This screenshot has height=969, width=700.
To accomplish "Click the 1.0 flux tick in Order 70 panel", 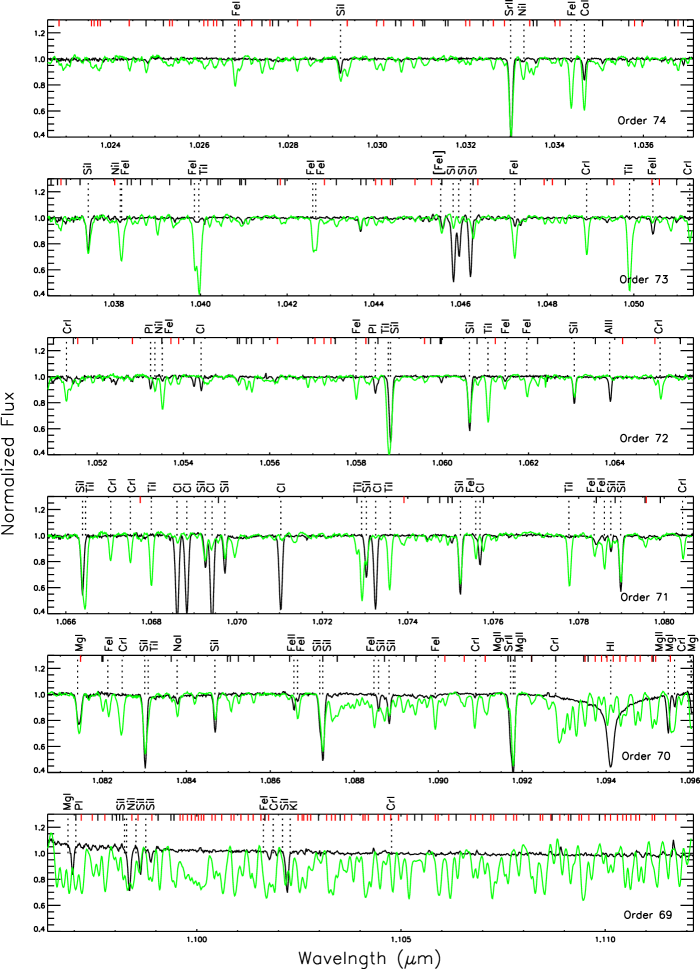I will point(38,695).
